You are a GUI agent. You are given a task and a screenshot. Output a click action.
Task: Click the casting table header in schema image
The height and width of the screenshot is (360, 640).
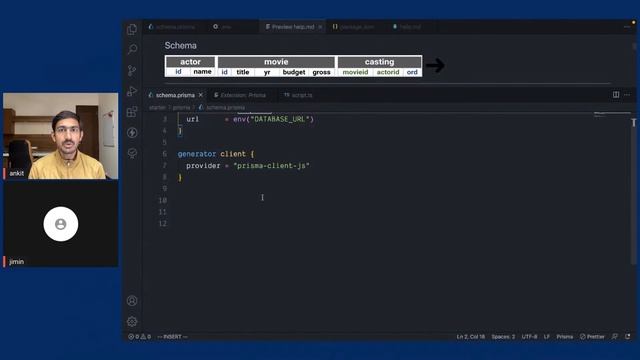click(380, 62)
